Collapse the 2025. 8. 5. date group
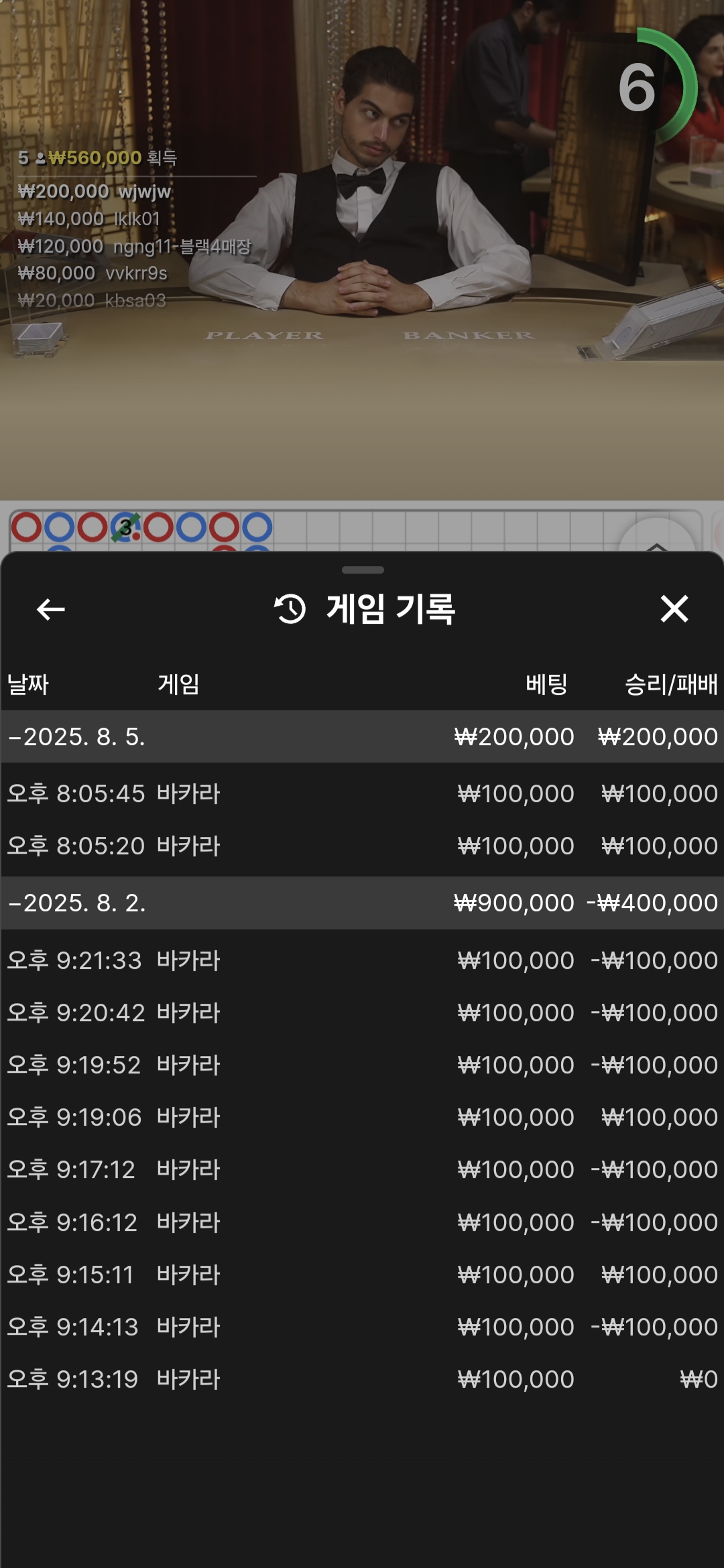This screenshot has width=724, height=1568. click(x=362, y=736)
